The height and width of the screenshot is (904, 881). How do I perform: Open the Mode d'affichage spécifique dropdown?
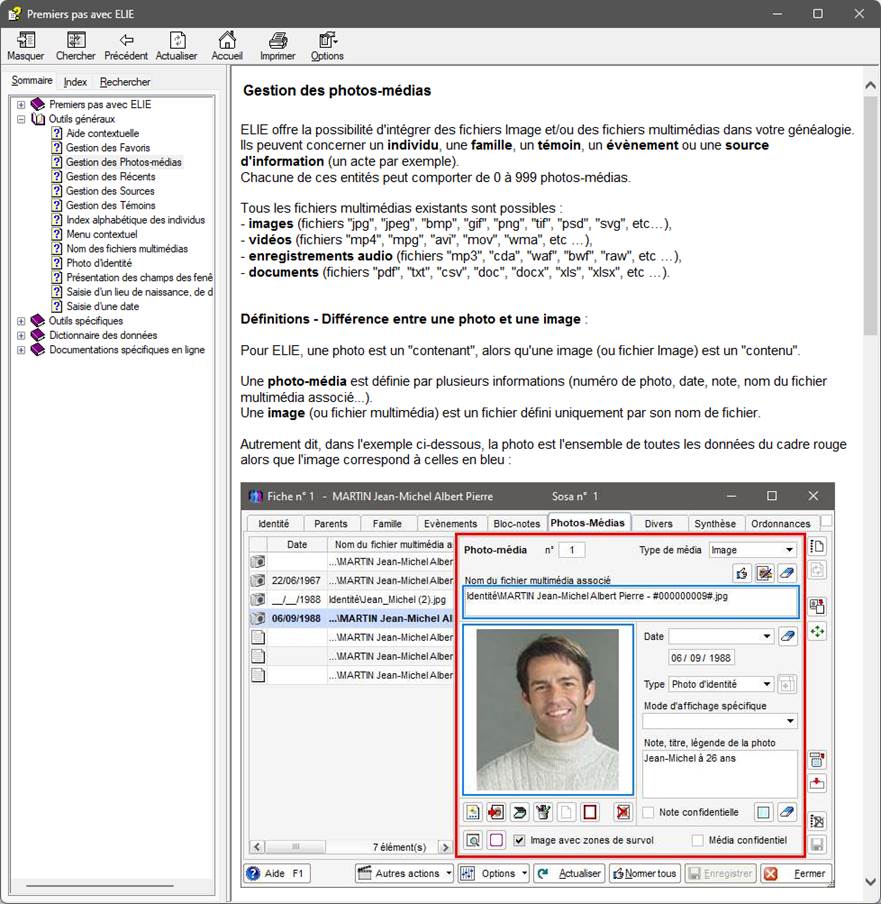pos(720,721)
